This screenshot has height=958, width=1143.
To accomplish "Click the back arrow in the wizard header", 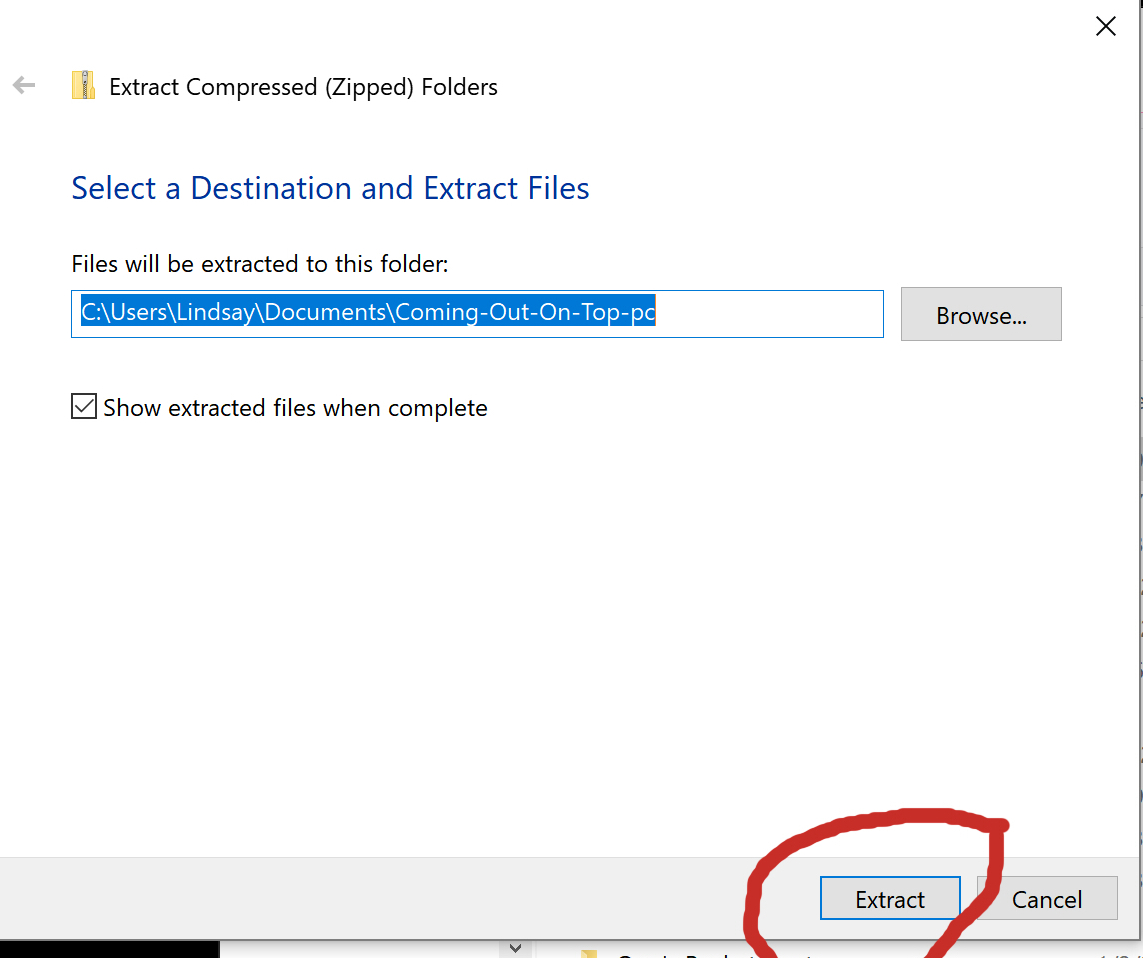I will click(24, 86).
